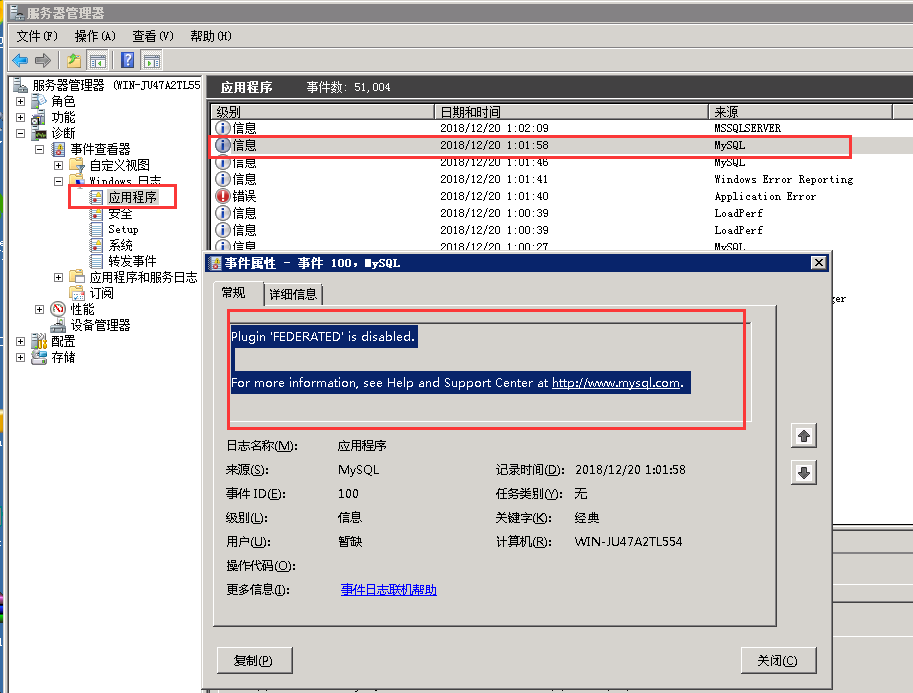This screenshot has height=693, width=913.
Task: Click the info icon of MSSQLSERVER event row
Action: coord(222,128)
